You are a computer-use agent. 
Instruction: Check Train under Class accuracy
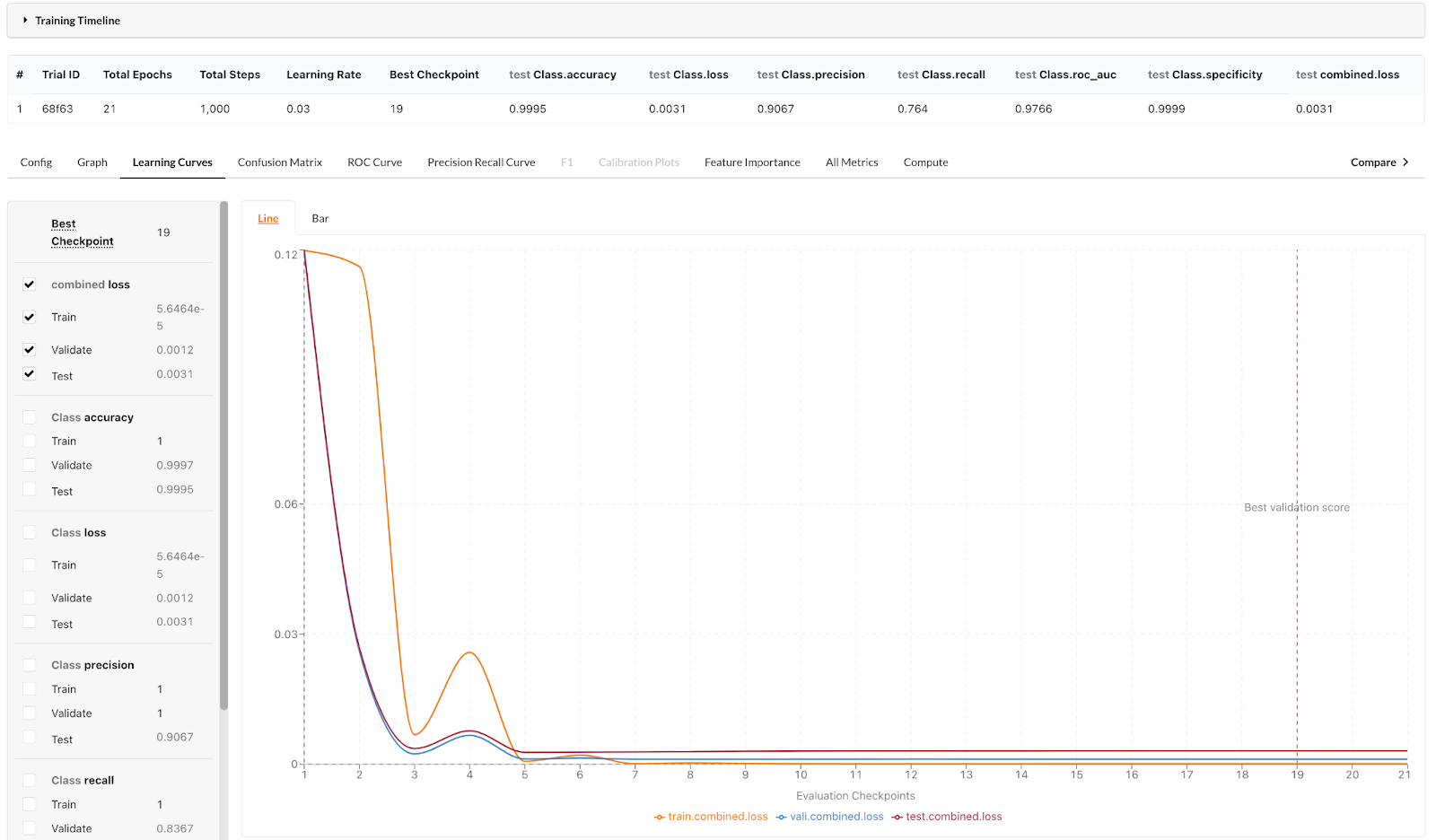pos(30,441)
